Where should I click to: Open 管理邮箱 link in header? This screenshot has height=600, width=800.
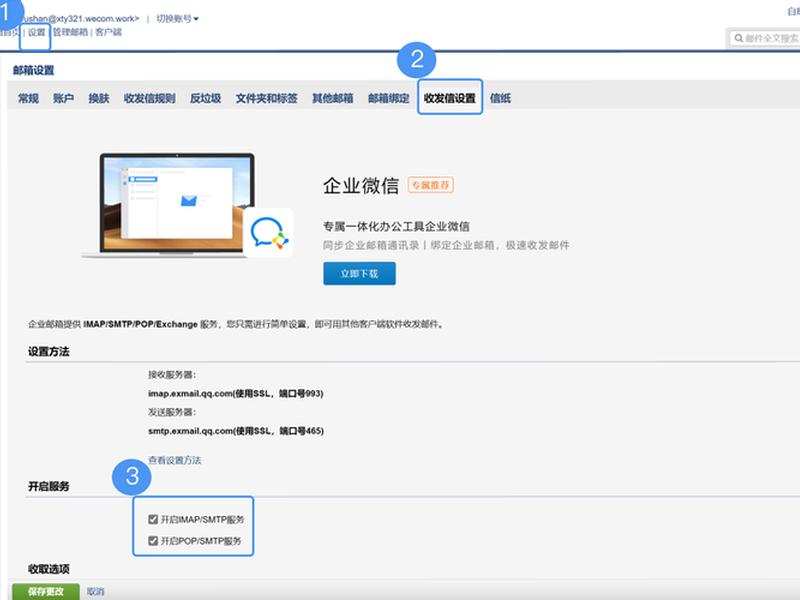70,32
